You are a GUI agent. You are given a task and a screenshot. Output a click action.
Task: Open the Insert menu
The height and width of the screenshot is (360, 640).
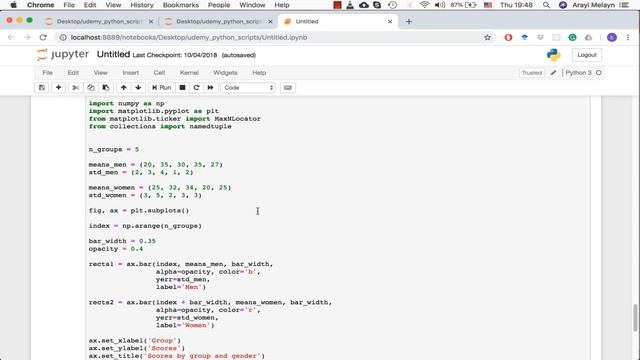[x=131, y=73]
